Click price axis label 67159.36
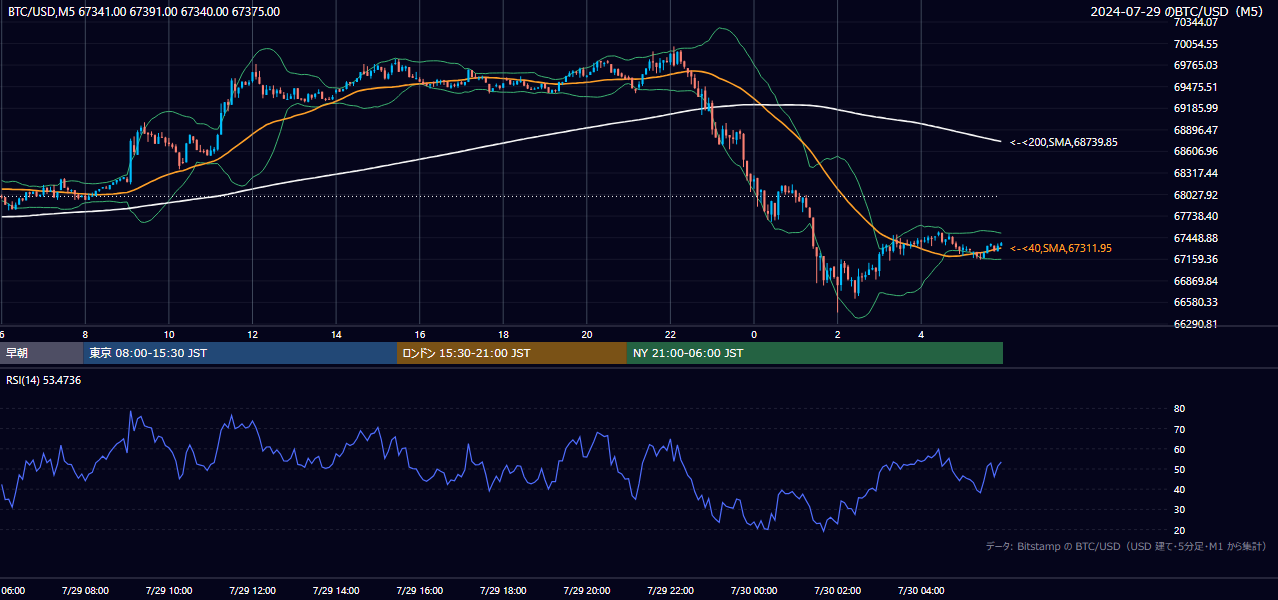The height and width of the screenshot is (600, 1278). pos(1196,259)
